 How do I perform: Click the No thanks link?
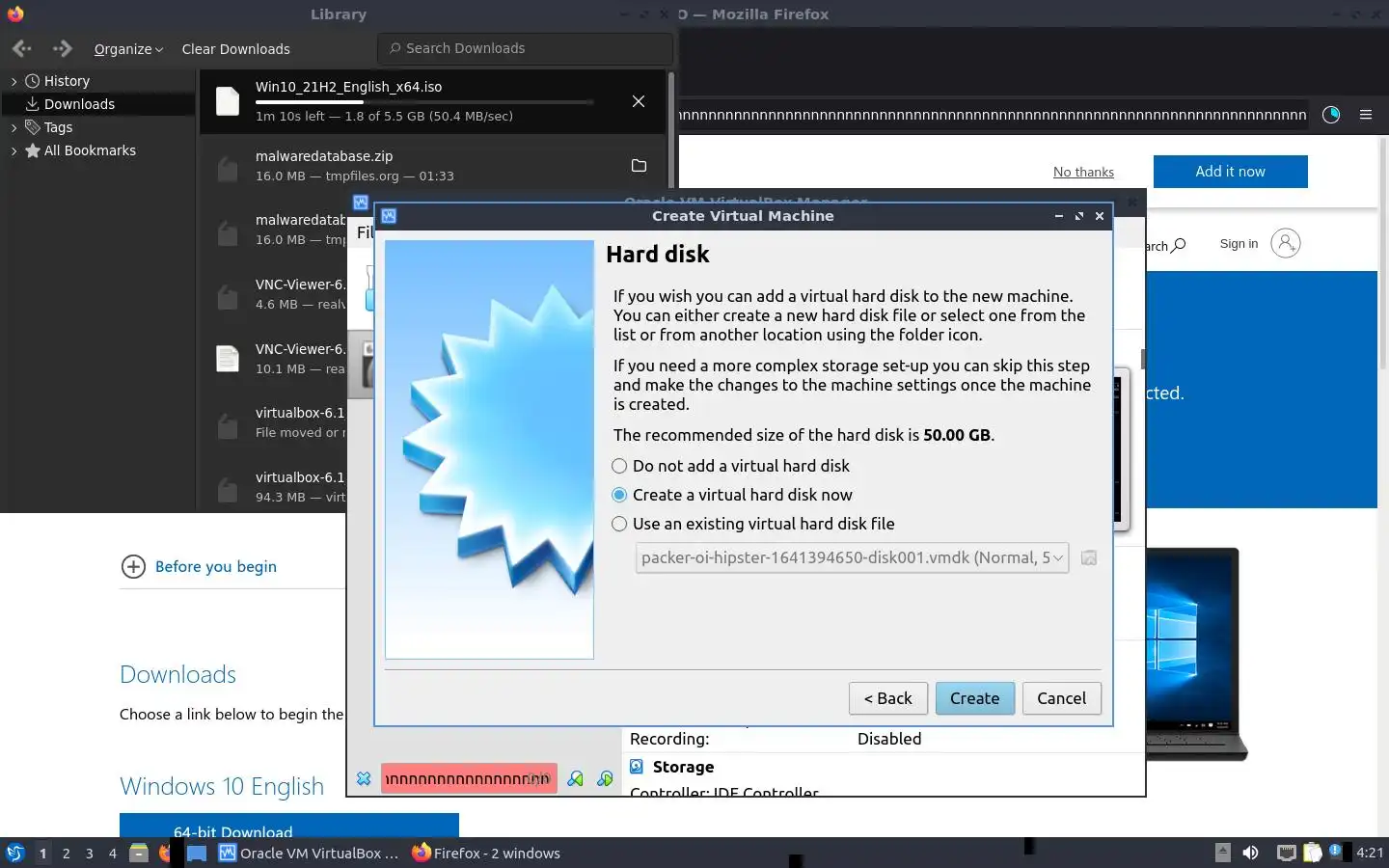click(1083, 172)
